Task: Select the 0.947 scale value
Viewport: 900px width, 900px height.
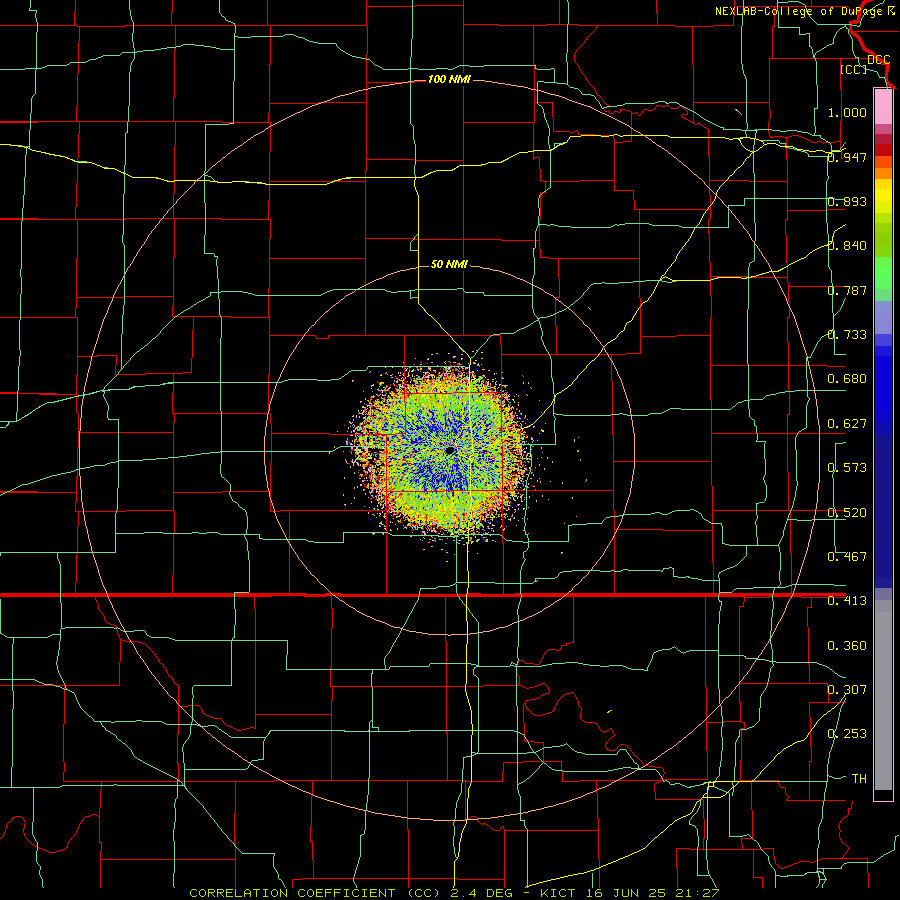Action: [847, 157]
